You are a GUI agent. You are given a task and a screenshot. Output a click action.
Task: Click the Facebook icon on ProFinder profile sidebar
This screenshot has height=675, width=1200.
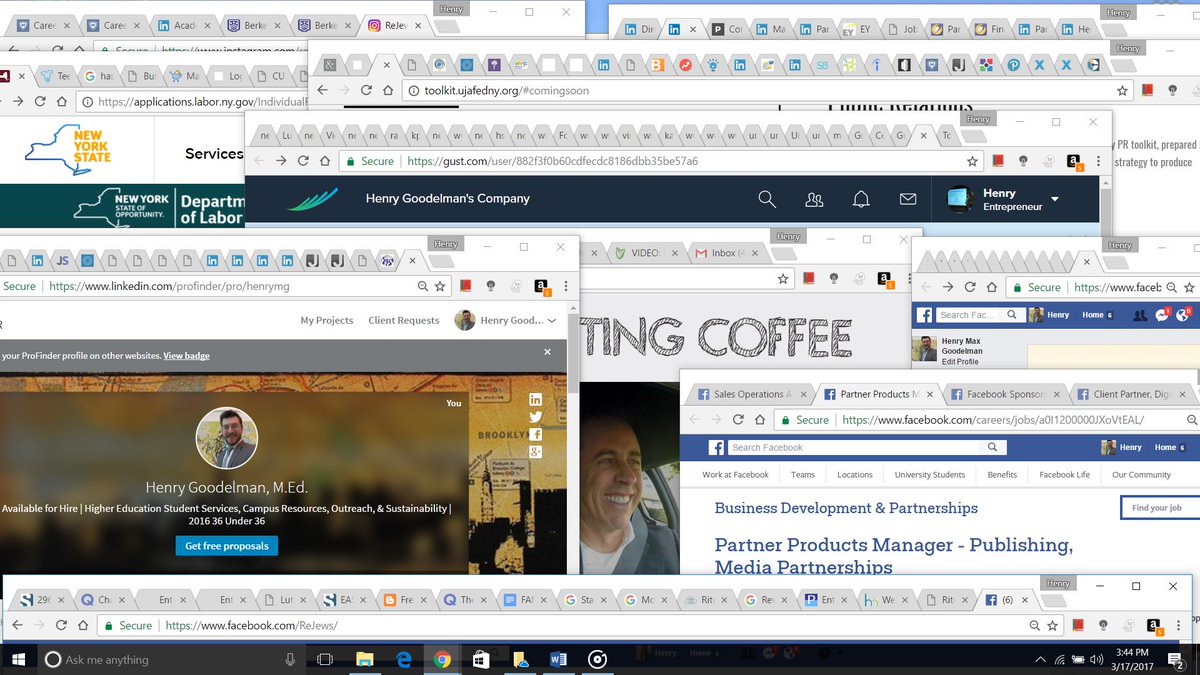[x=536, y=435]
